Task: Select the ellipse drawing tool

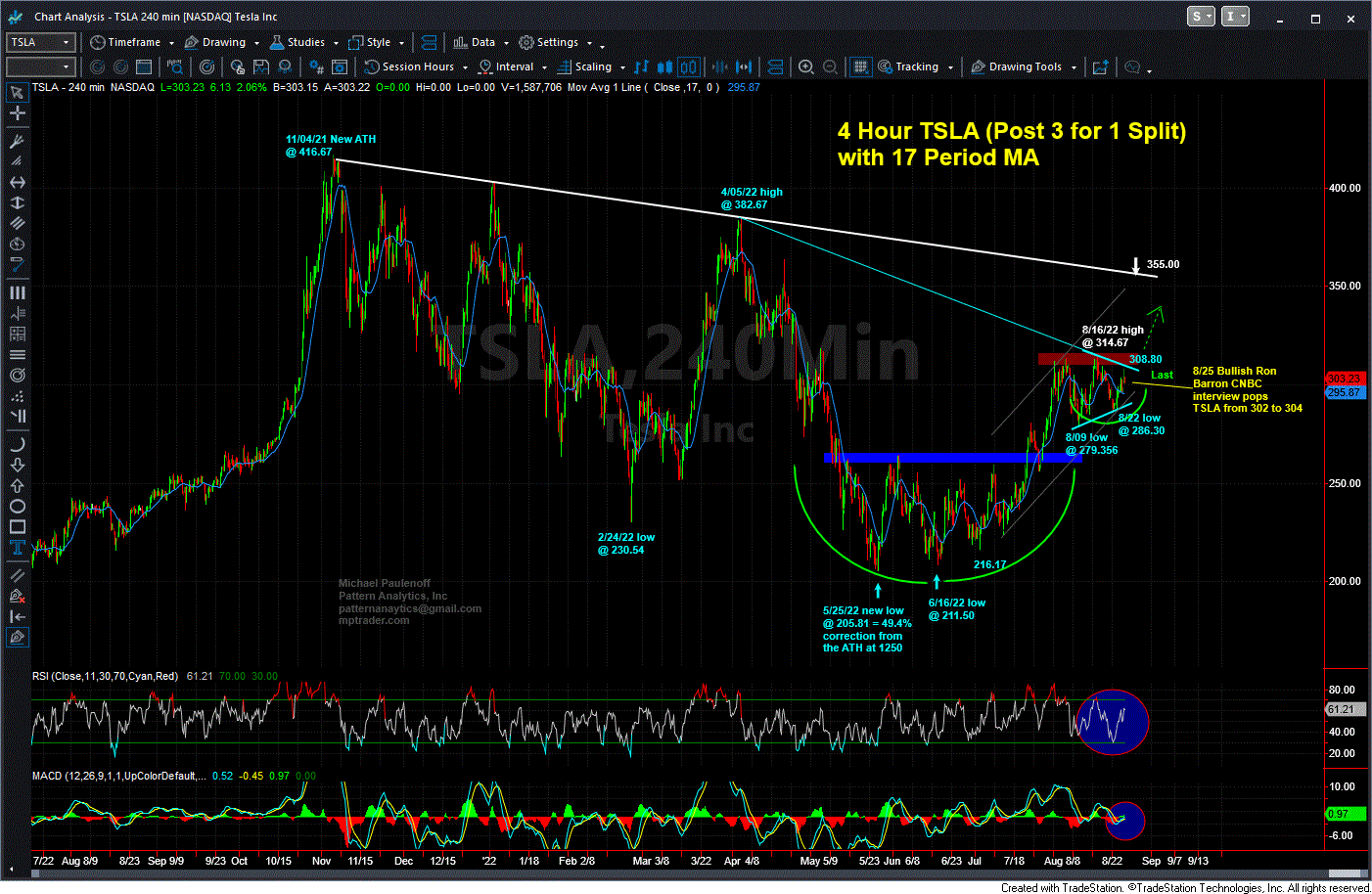Action: (x=17, y=506)
